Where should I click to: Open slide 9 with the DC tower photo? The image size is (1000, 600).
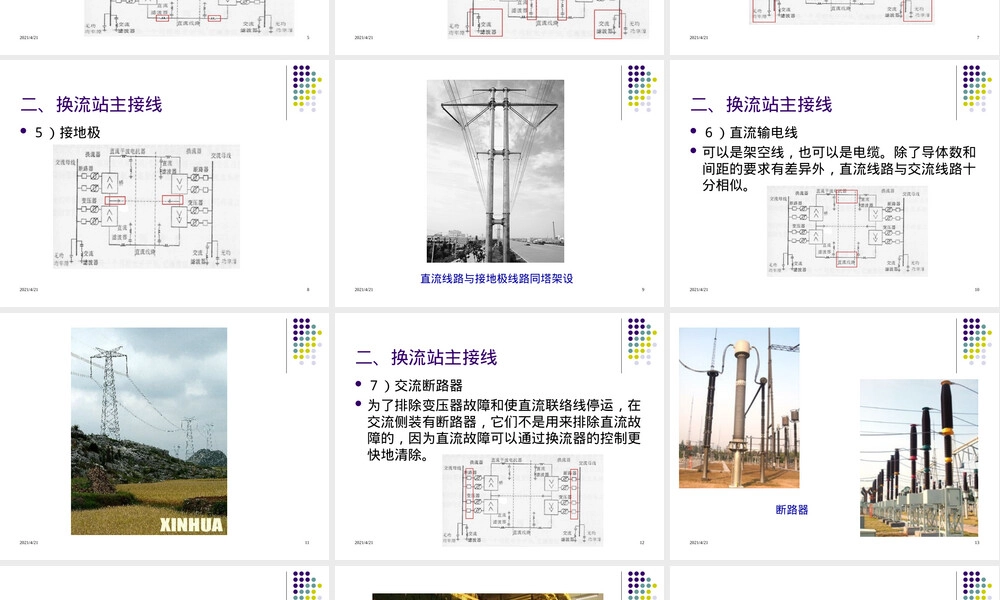(x=499, y=184)
